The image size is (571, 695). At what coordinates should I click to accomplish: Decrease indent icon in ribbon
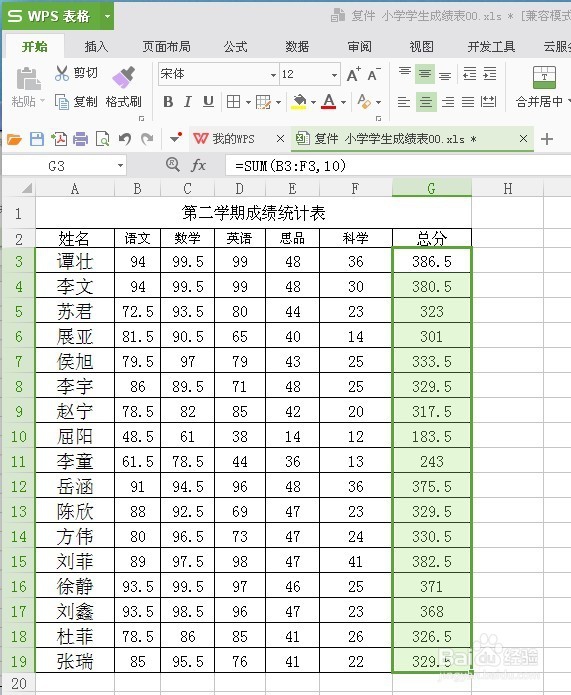(469, 74)
